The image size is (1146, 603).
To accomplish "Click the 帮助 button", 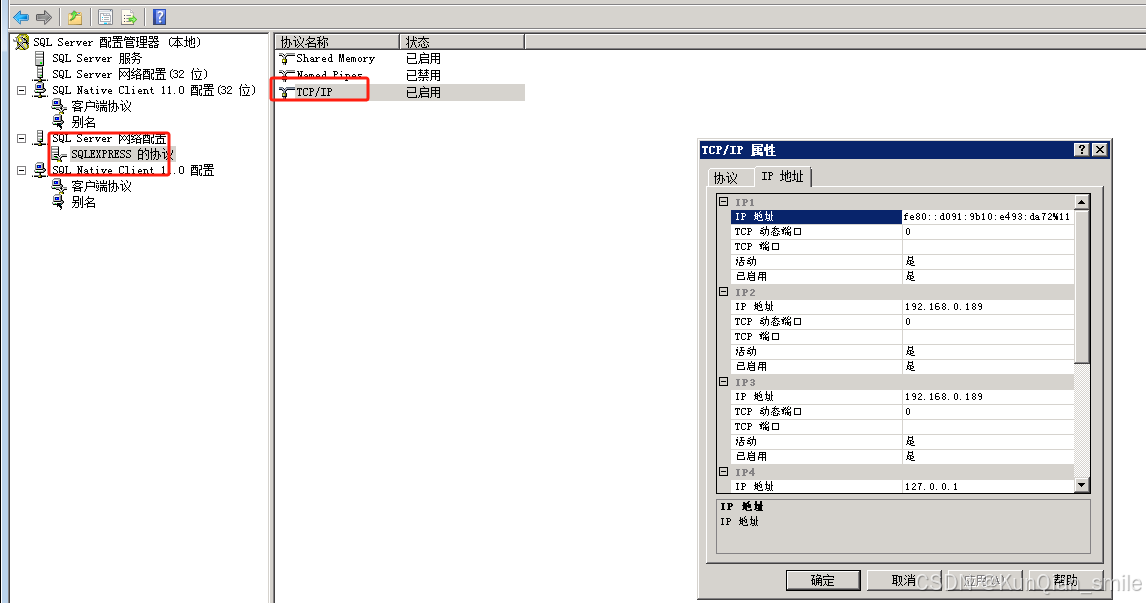I will [1066, 580].
